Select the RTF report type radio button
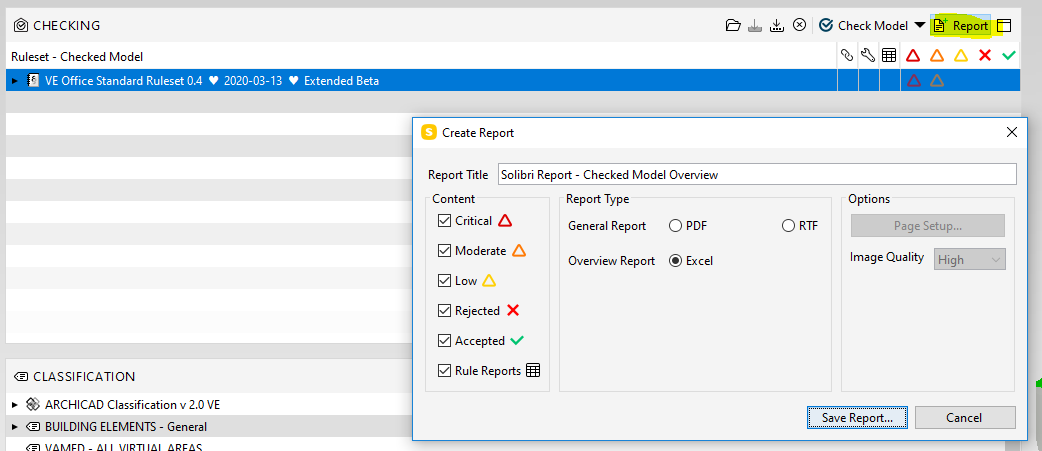This screenshot has height=451, width=1042. point(788,226)
